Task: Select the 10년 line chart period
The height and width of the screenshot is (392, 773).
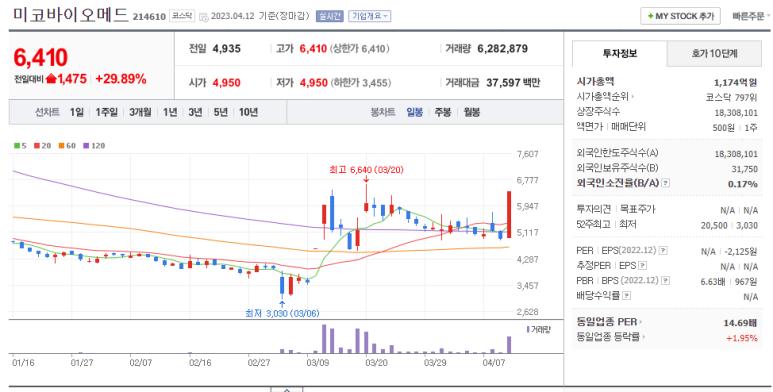Action: pyautogui.click(x=248, y=112)
